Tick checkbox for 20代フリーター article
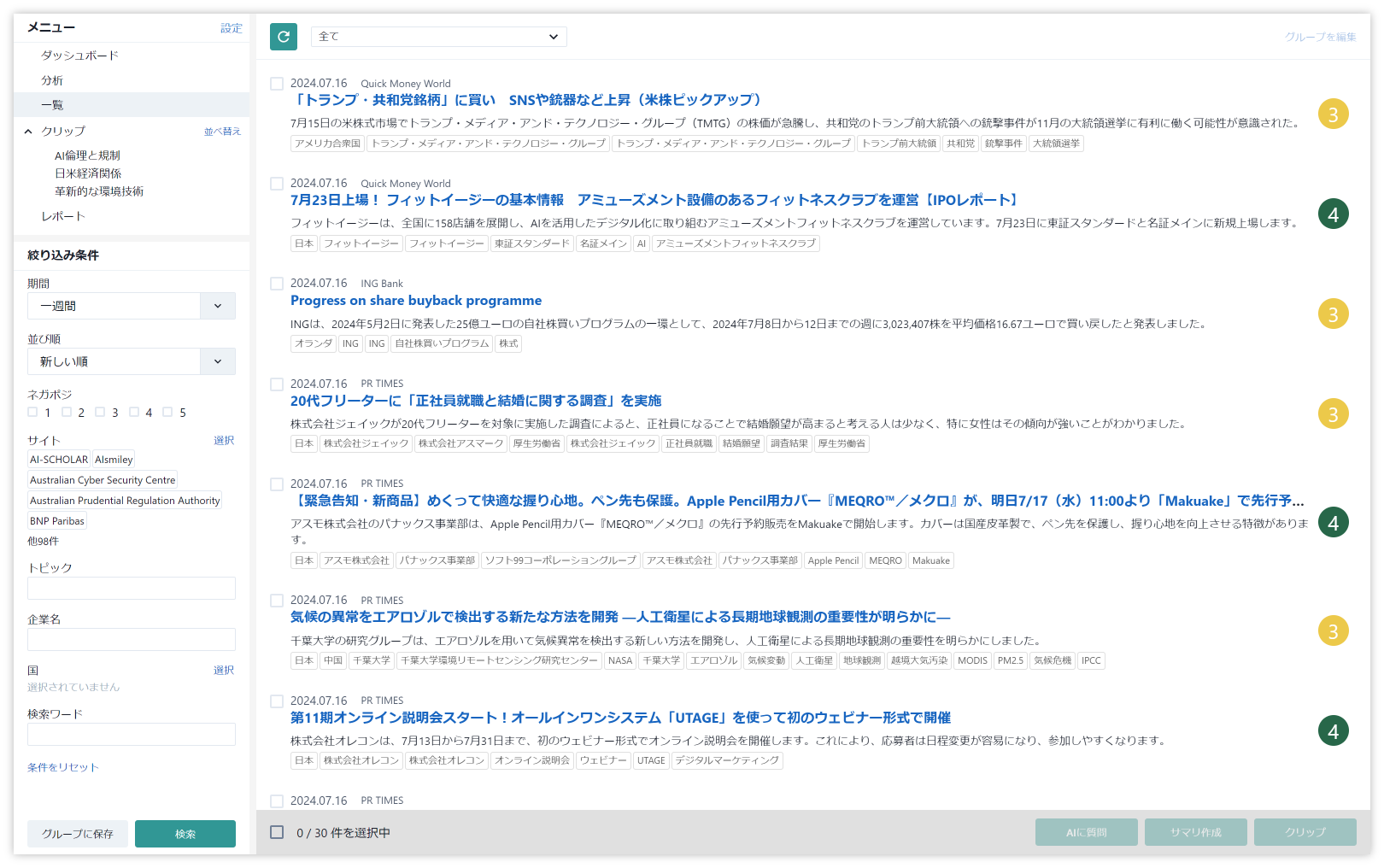The width and height of the screenshot is (1384, 868). point(277,384)
